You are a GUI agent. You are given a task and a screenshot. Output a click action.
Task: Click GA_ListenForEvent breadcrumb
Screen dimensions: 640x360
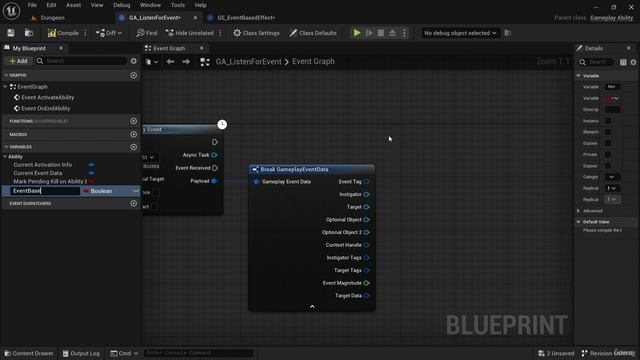coord(249,62)
